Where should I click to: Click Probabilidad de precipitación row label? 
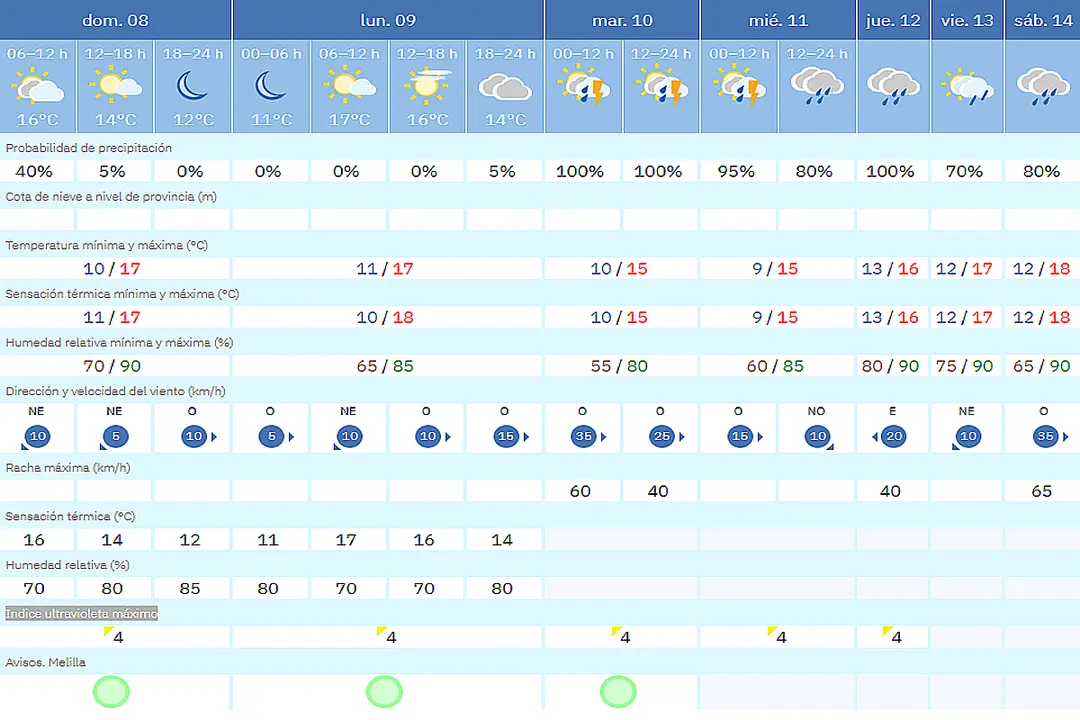pos(88,147)
